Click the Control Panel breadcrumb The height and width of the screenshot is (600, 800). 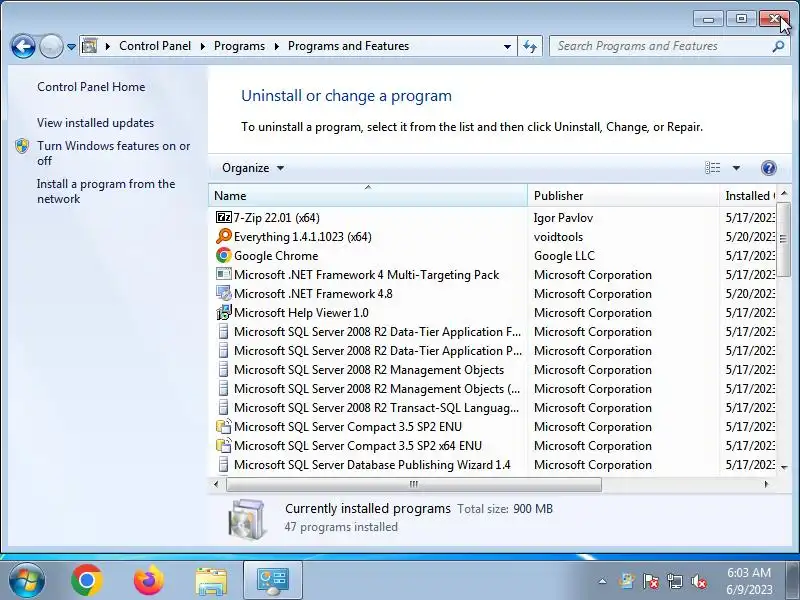pos(155,46)
